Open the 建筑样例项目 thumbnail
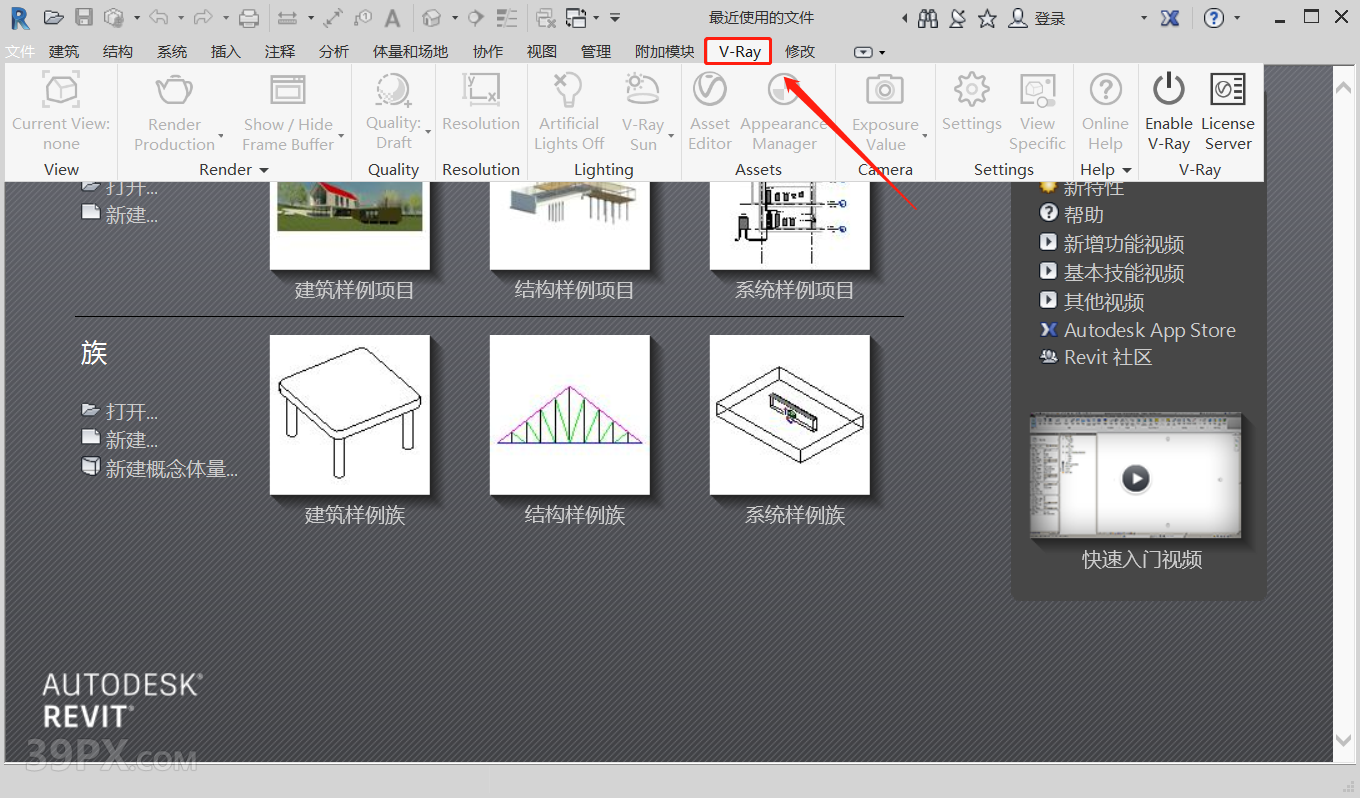The height and width of the screenshot is (798, 1360). pyautogui.click(x=350, y=225)
